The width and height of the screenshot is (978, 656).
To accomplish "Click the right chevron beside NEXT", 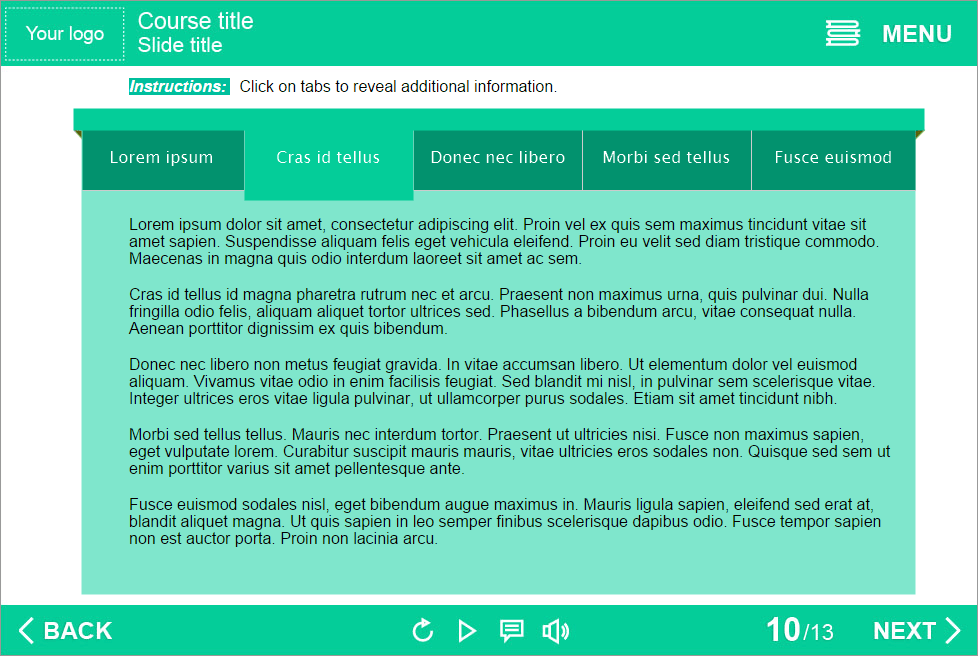I will point(953,630).
